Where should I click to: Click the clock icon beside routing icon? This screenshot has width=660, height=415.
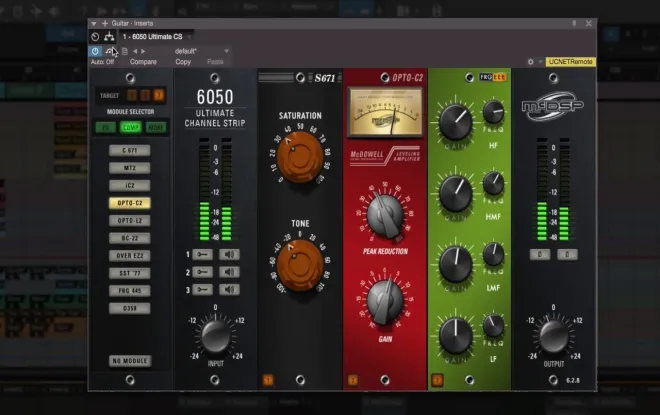coord(95,37)
